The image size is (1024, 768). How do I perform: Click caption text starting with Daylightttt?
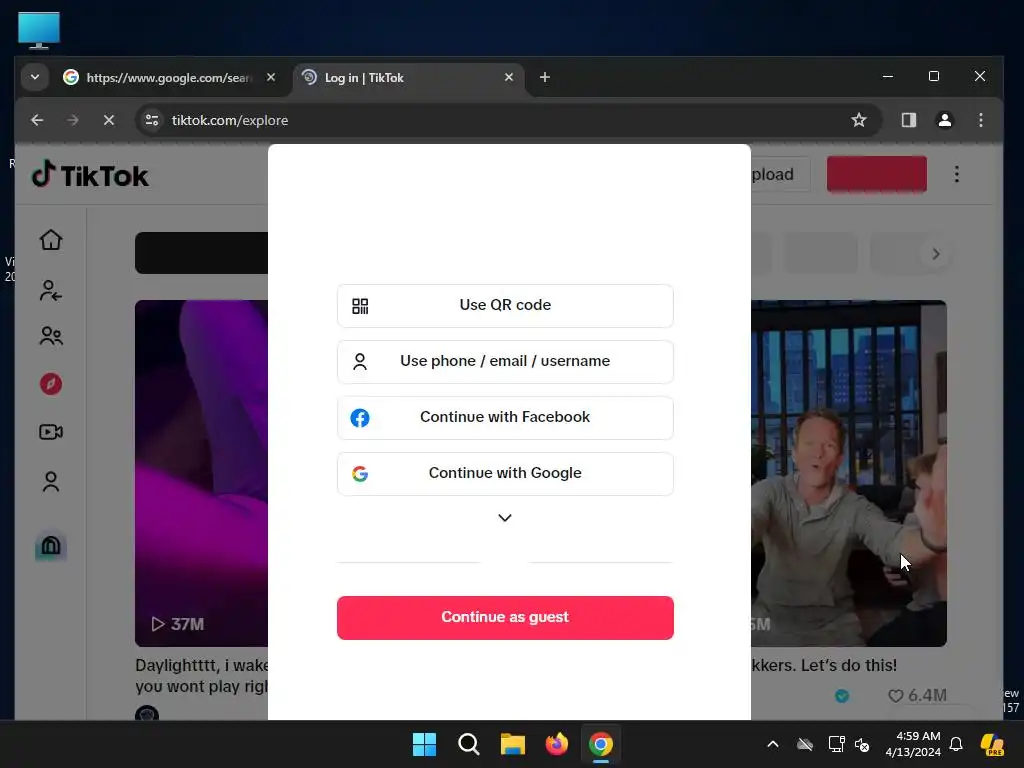click(201, 676)
